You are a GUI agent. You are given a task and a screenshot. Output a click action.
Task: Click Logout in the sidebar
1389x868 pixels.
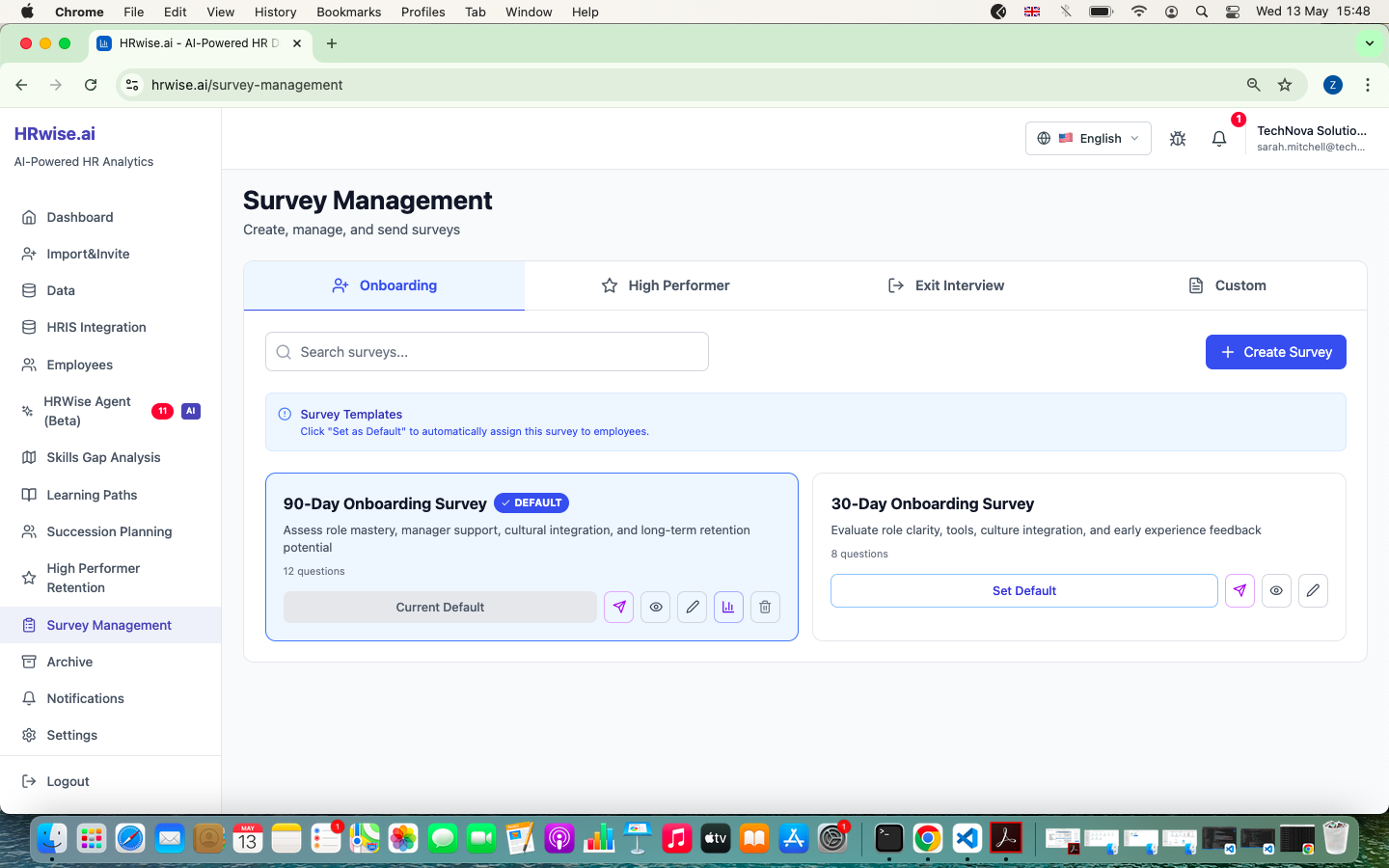click(x=111, y=782)
